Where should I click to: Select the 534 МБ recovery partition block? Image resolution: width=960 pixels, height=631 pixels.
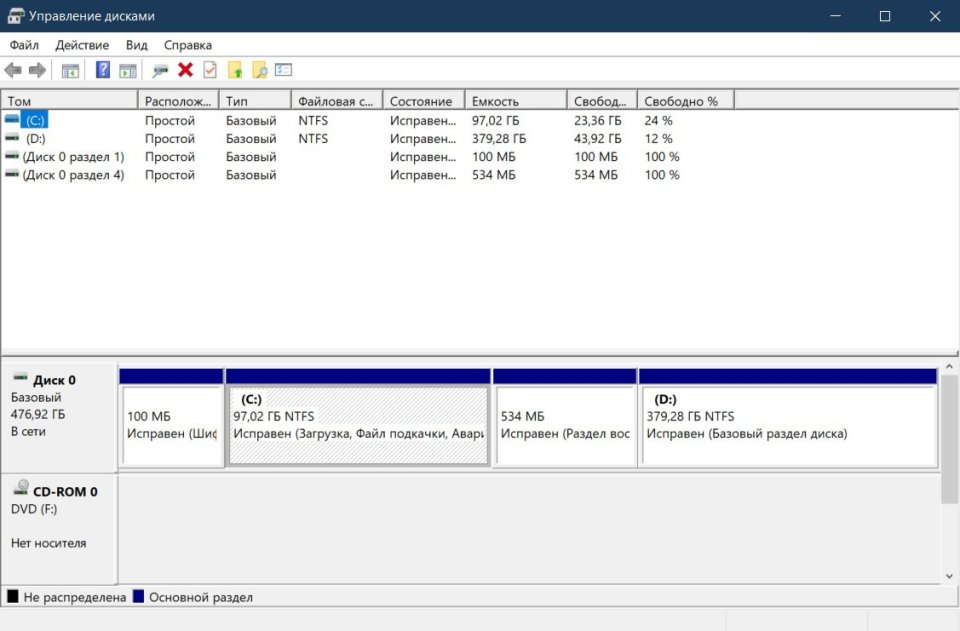565,425
